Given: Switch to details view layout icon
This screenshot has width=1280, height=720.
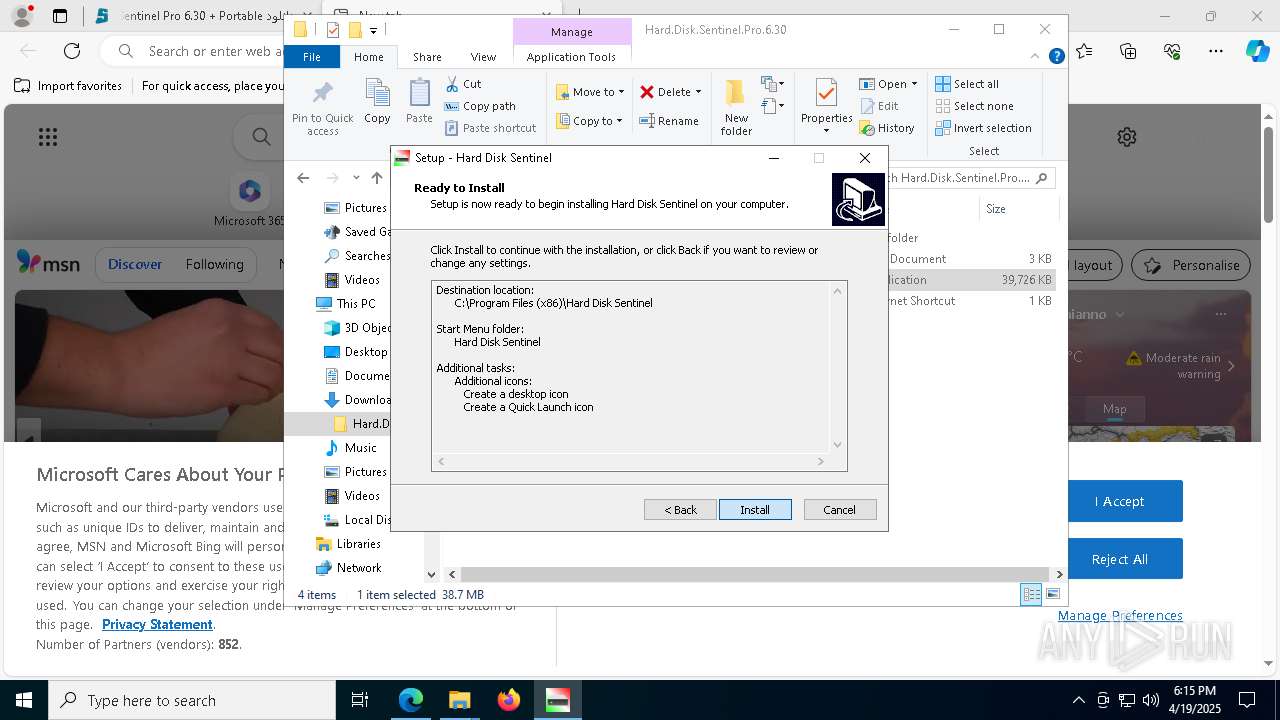Looking at the screenshot, I should (x=1031, y=595).
